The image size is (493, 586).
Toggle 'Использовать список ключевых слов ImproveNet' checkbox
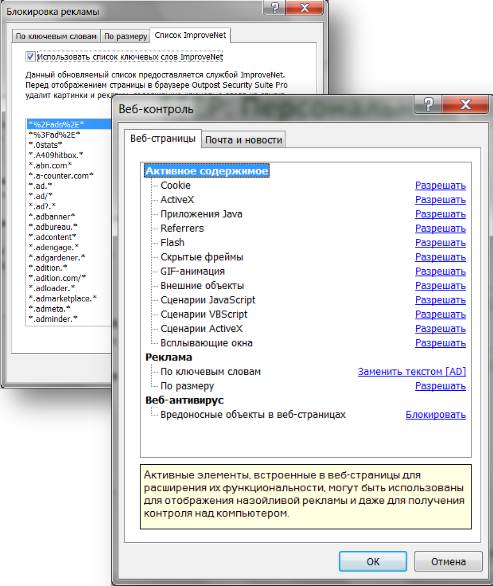pos(30,57)
